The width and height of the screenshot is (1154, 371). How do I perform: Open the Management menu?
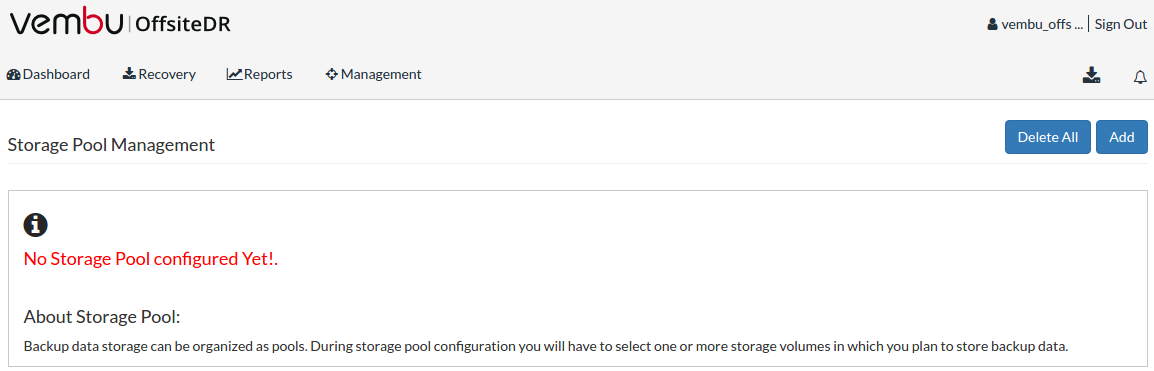[374, 74]
